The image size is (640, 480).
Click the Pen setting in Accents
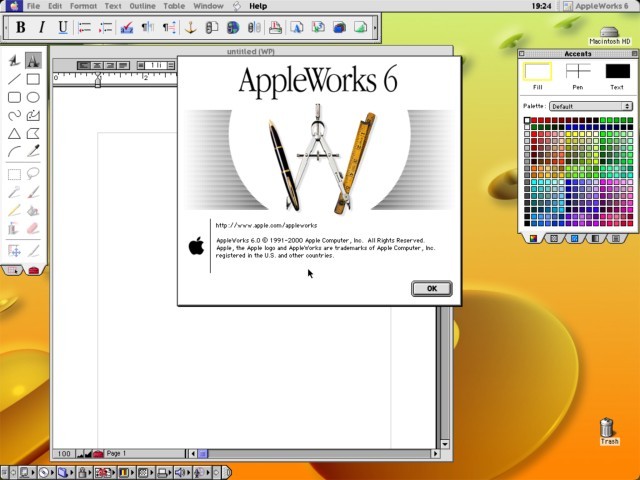tap(578, 71)
